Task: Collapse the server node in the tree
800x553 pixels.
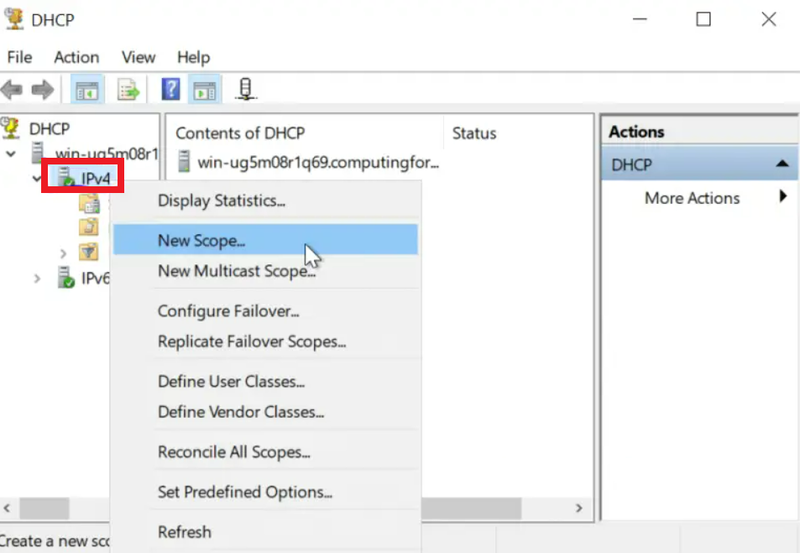Action: [11, 153]
